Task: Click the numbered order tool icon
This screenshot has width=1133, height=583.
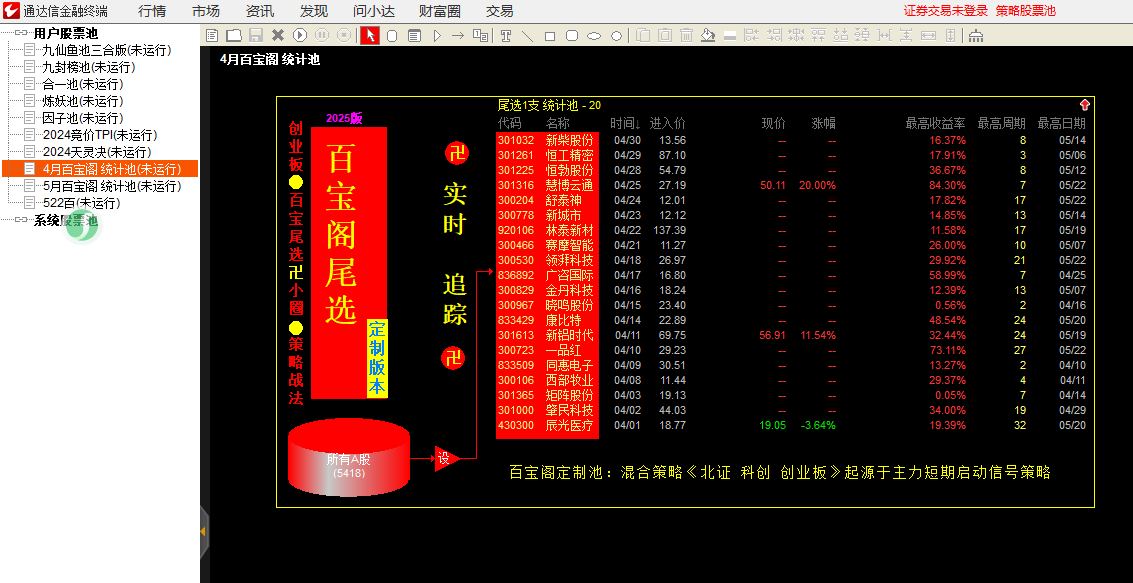Action: click(480, 35)
